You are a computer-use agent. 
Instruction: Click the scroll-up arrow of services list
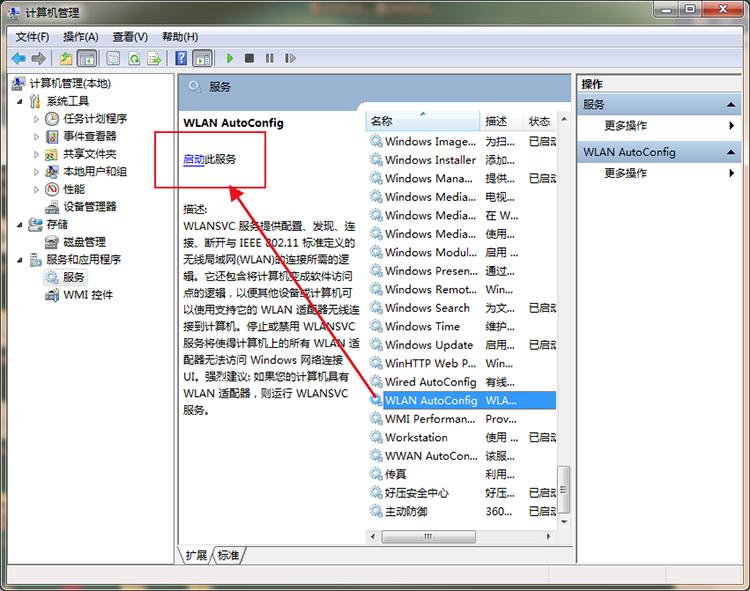(564, 119)
